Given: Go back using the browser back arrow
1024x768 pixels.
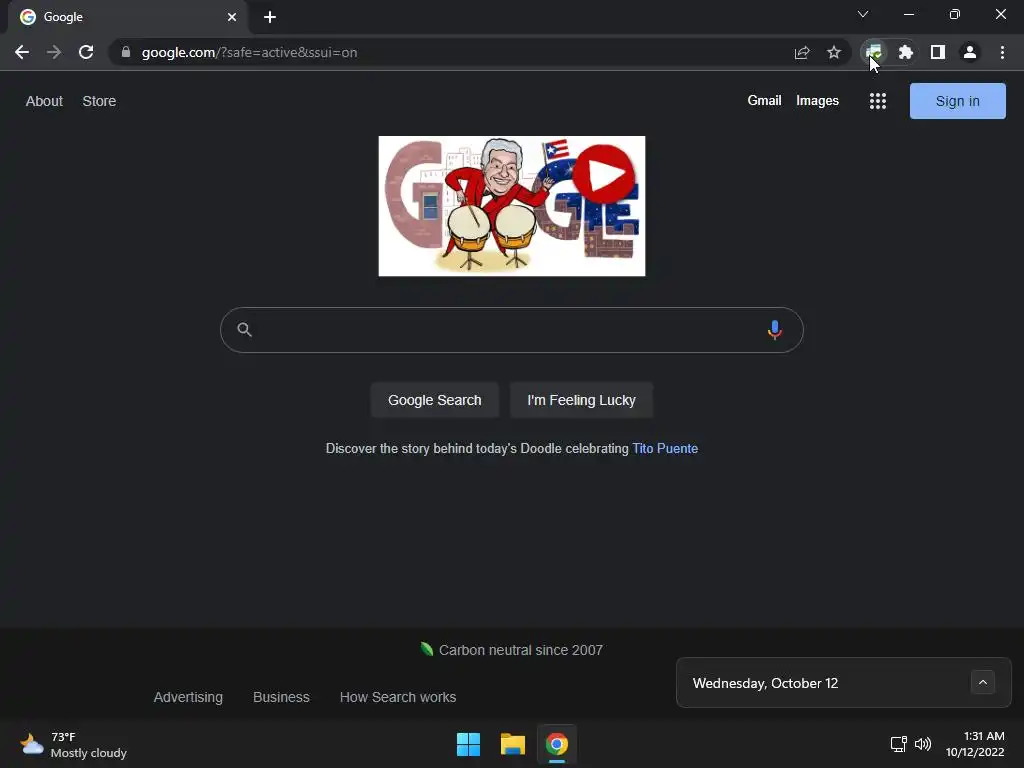Looking at the screenshot, I should tap(22, 52).
